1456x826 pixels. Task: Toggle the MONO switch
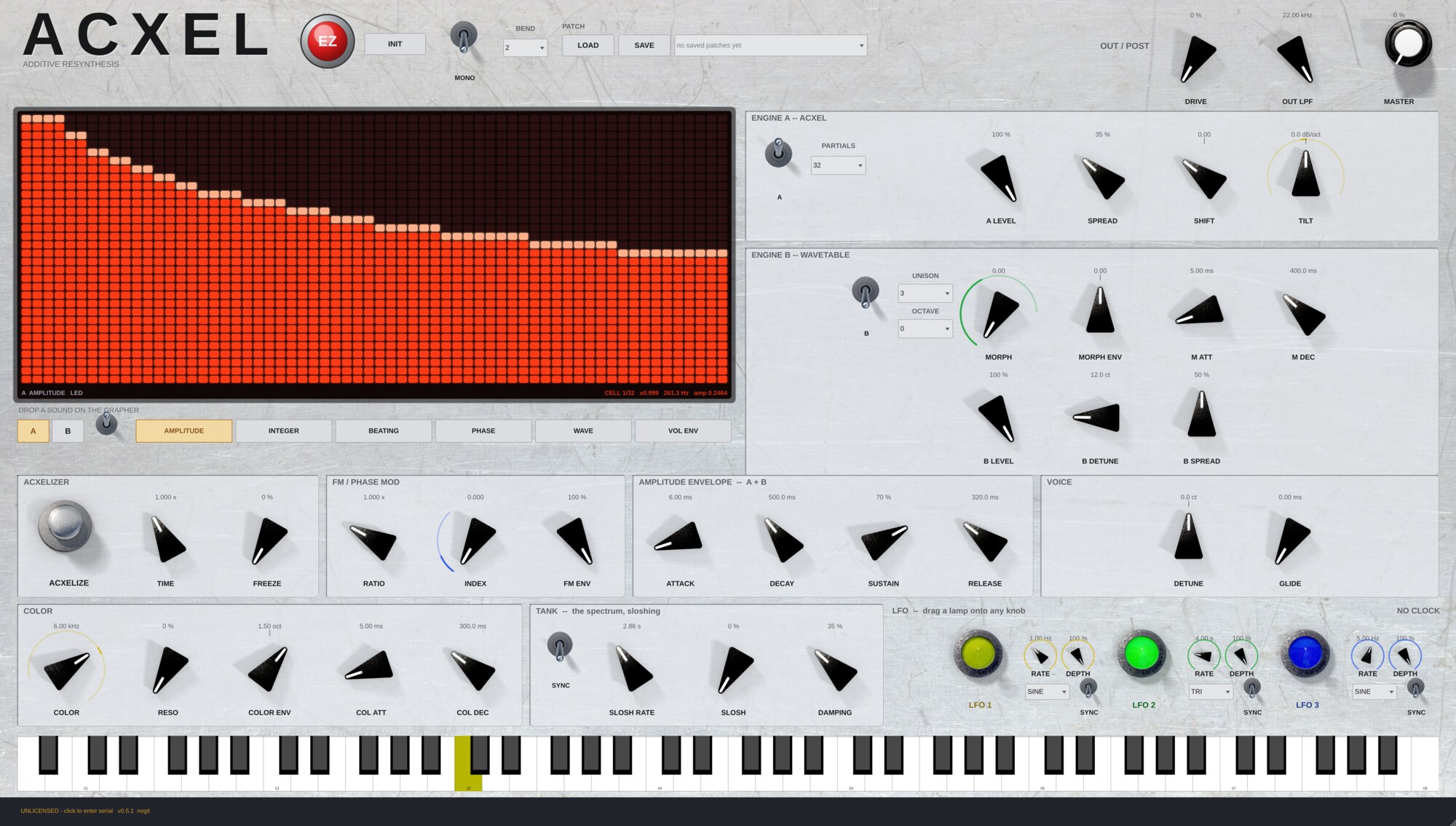pyautogui.click(x=464, y=36)
